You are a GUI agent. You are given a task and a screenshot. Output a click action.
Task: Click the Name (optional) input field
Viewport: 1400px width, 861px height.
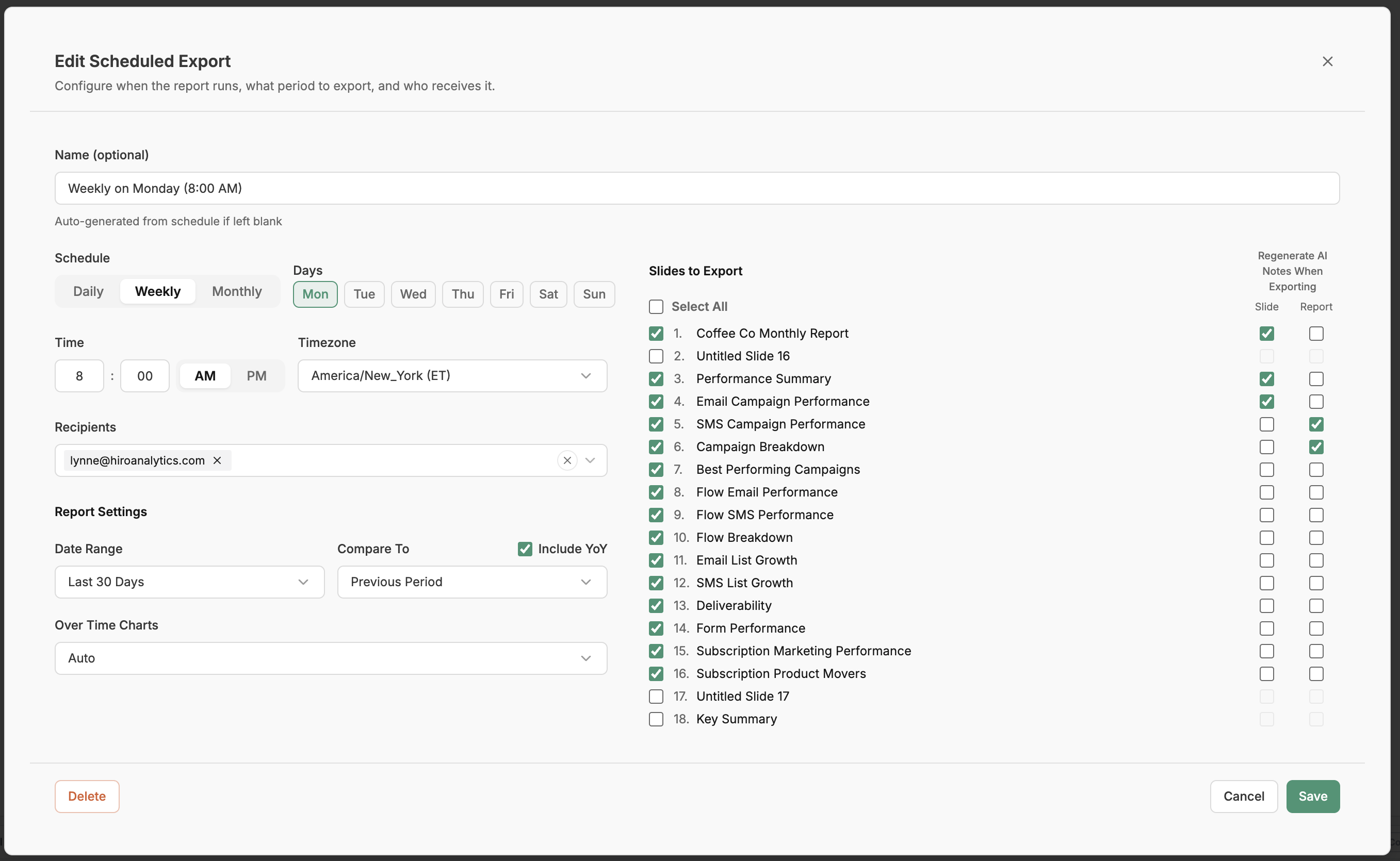point(696,188)
